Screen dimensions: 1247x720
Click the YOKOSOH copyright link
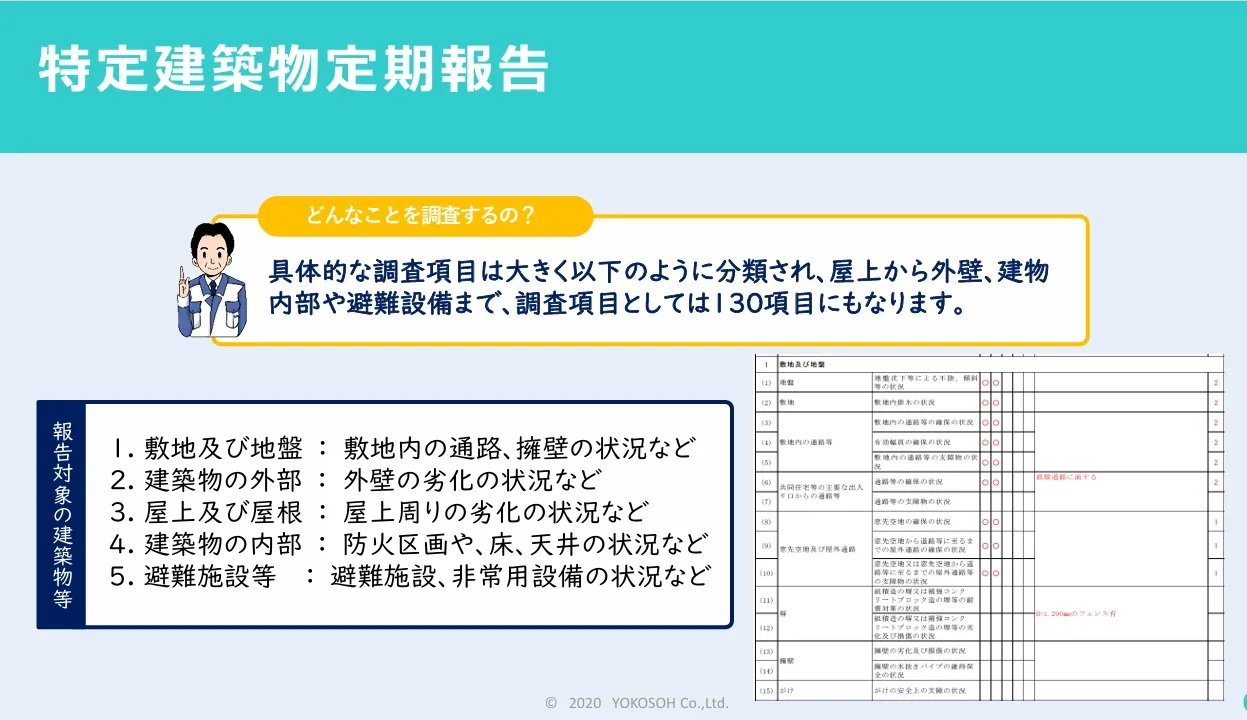click(635, 703)
